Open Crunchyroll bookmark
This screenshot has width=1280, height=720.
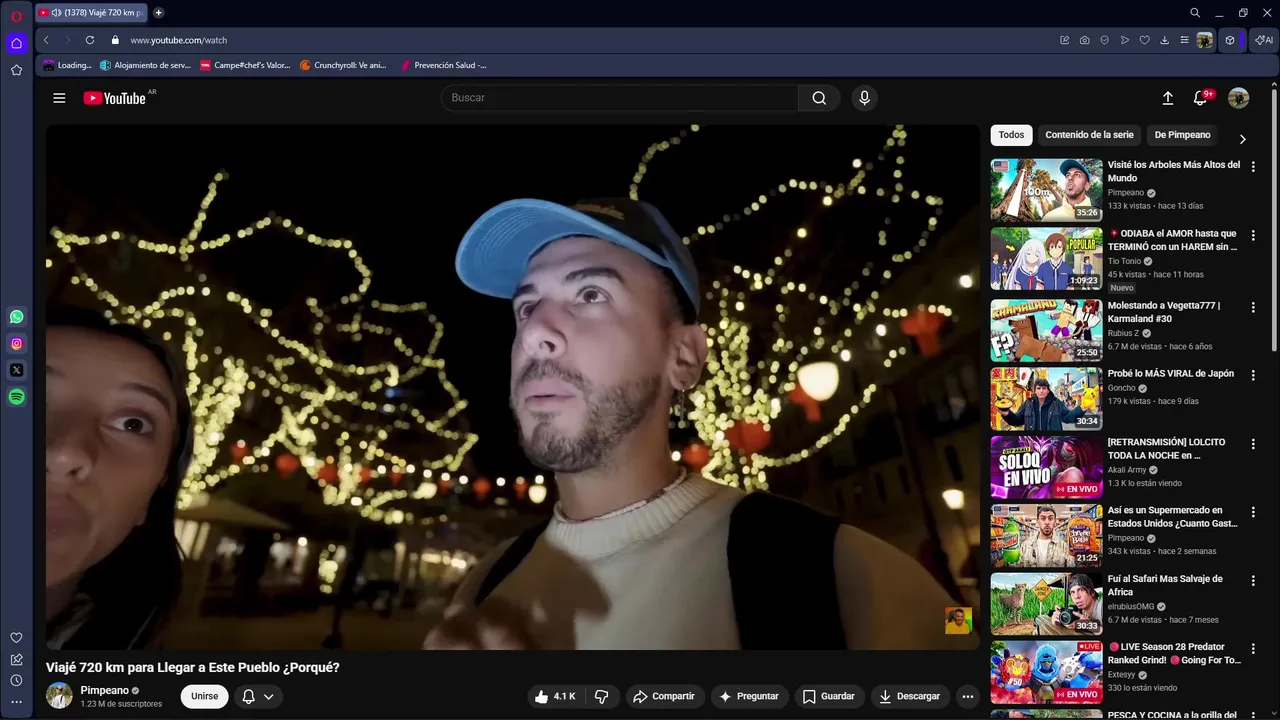pos(343,65)
